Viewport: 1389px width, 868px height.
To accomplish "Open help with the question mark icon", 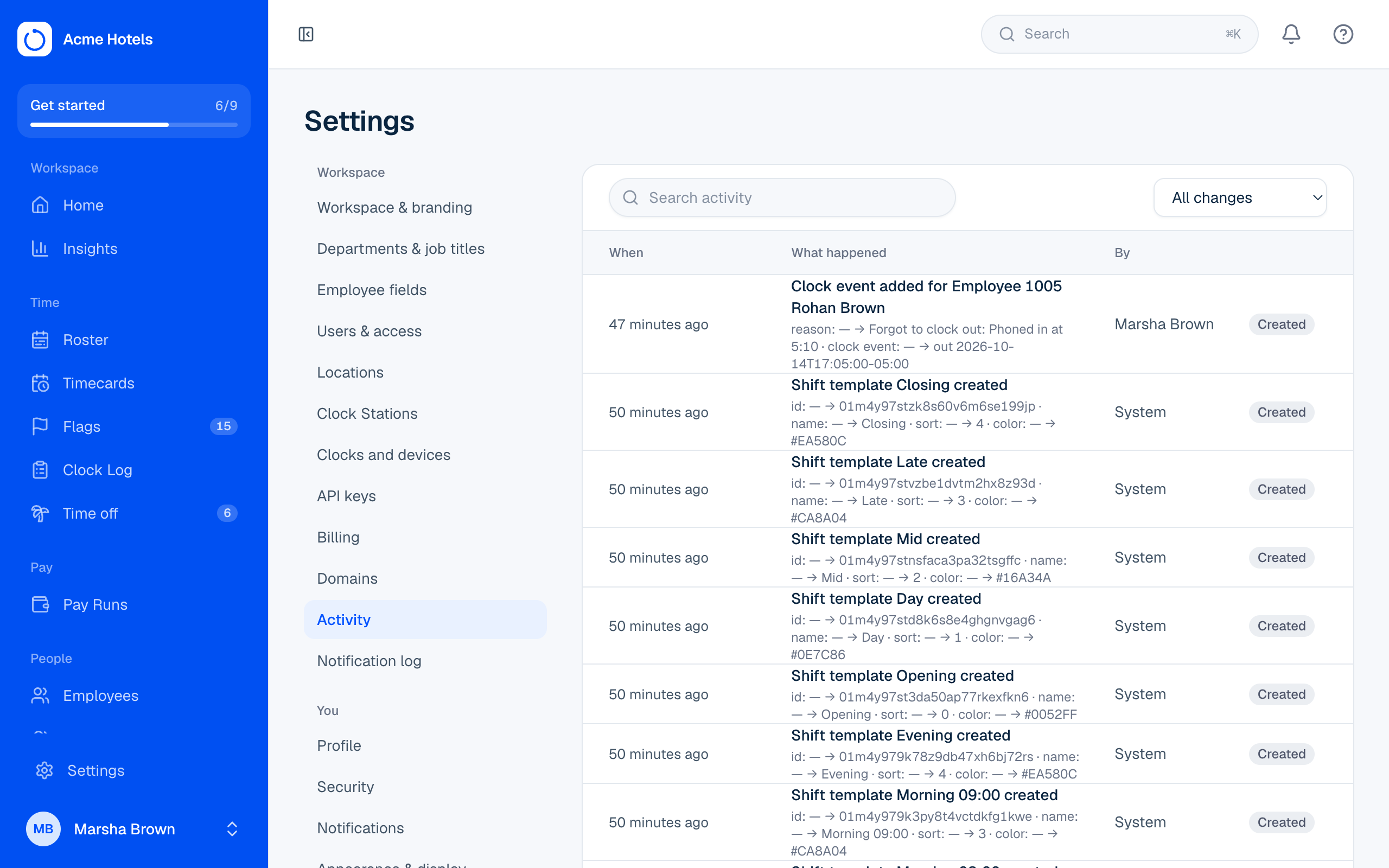I will (x=1343, y=34).
